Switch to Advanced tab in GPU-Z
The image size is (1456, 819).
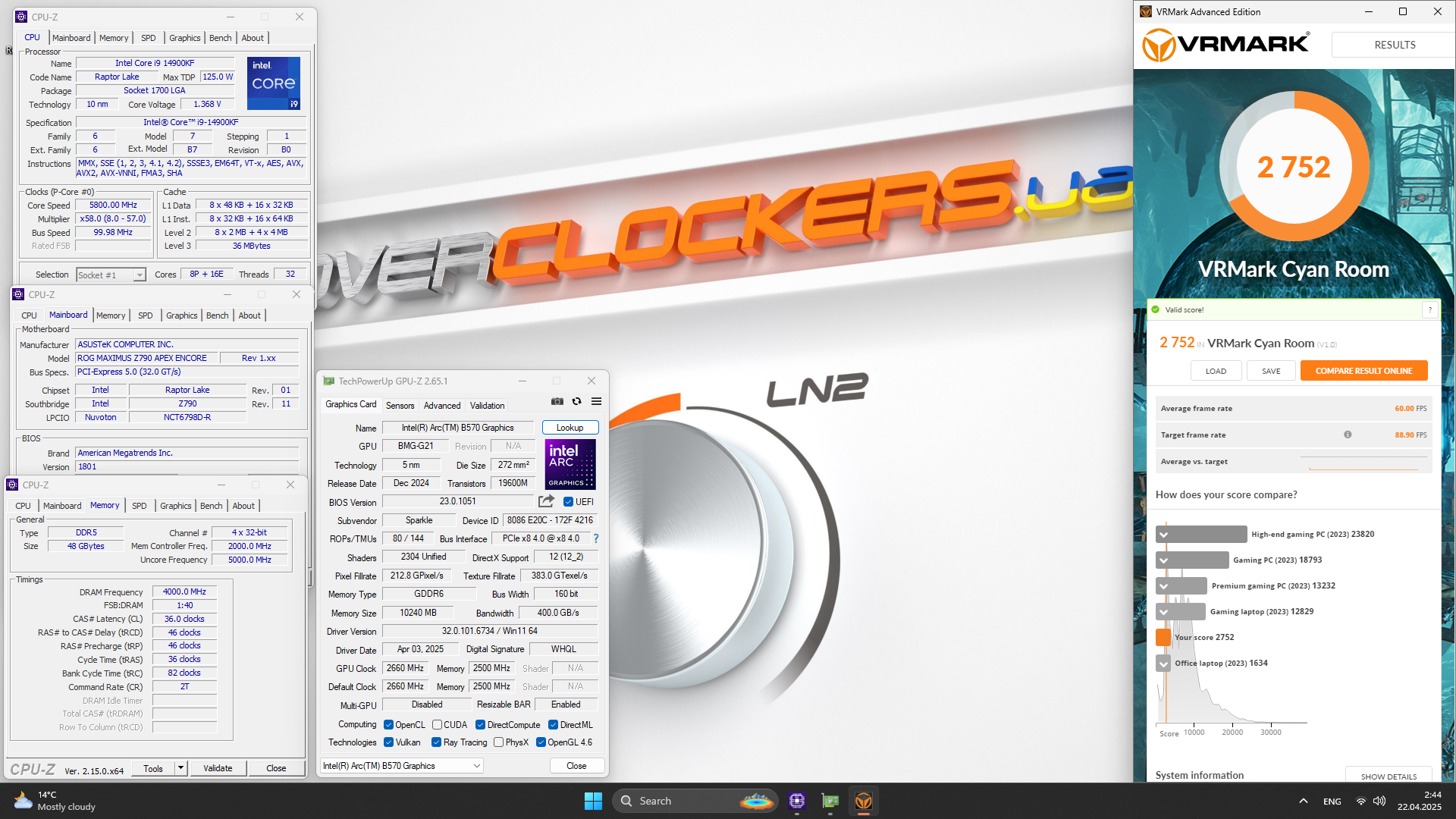[442, 405]
